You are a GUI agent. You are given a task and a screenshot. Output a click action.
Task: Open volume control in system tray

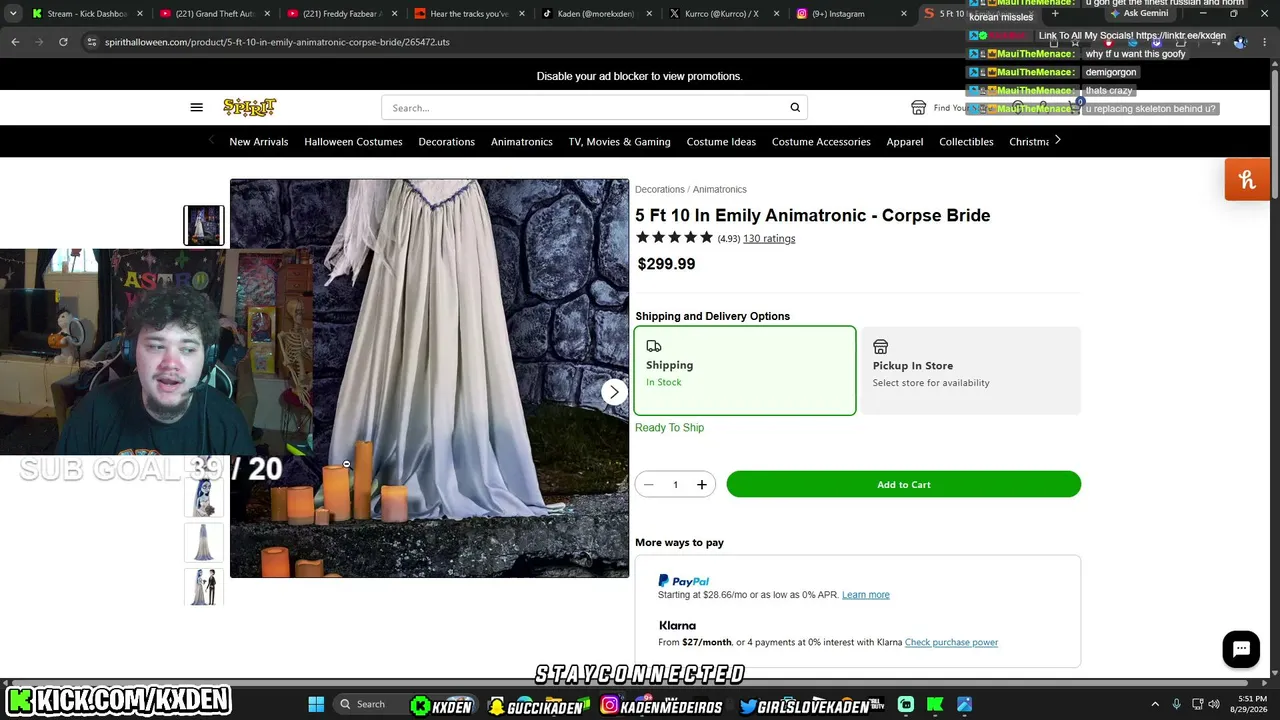point(1214,704)
